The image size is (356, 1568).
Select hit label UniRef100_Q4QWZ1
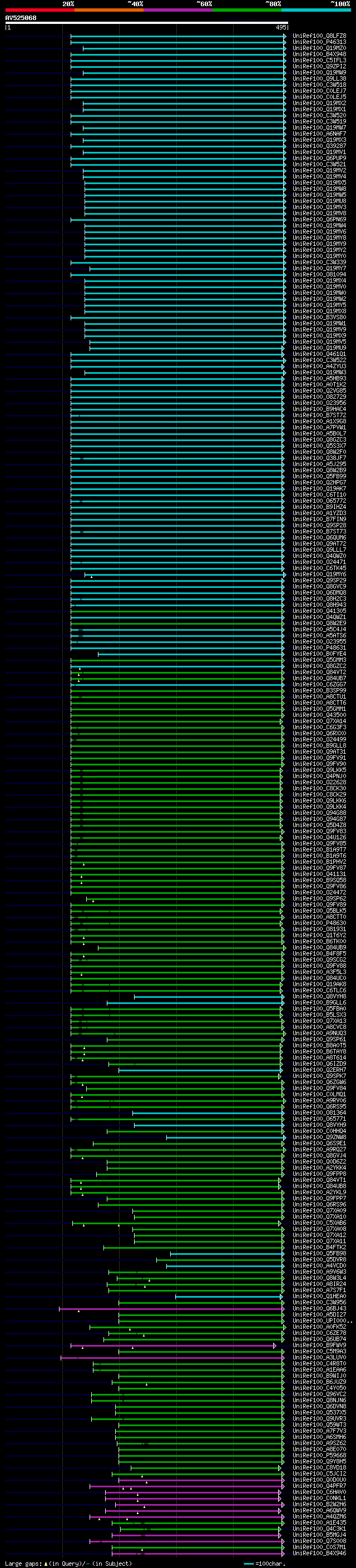coord(319,617)
